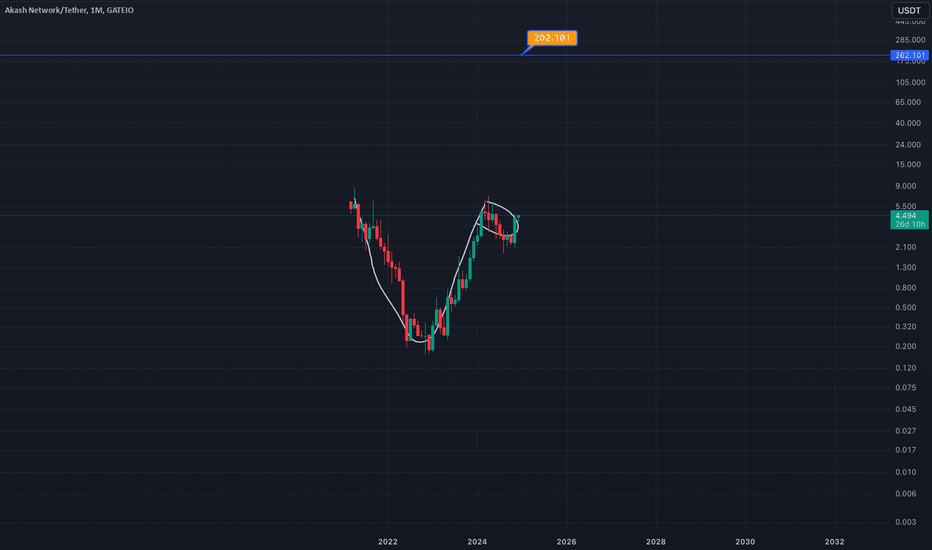
Task: Click the 9.000 price axis label
Action: 906,186
